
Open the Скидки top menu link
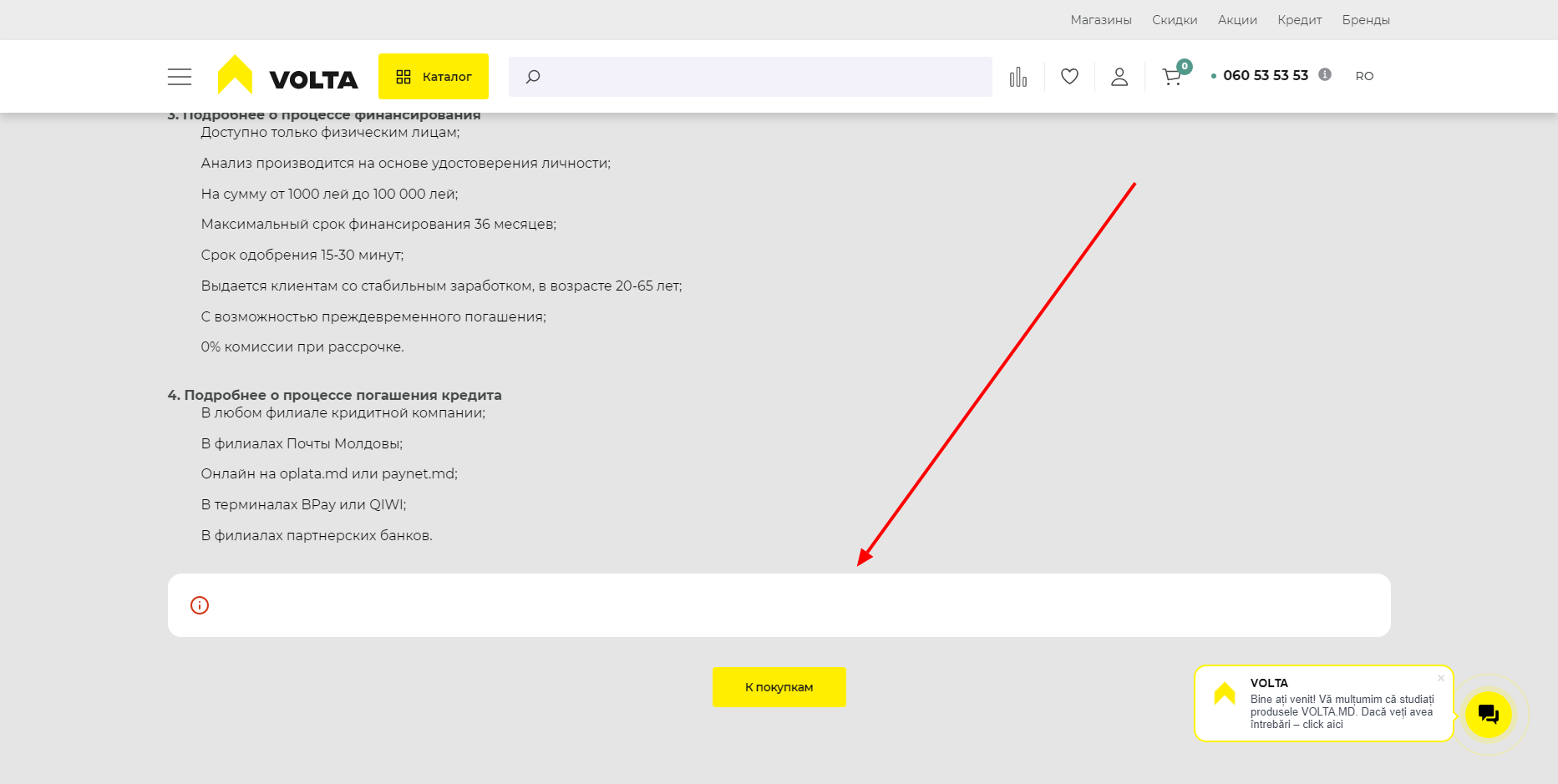click(x=1175, y=20)
